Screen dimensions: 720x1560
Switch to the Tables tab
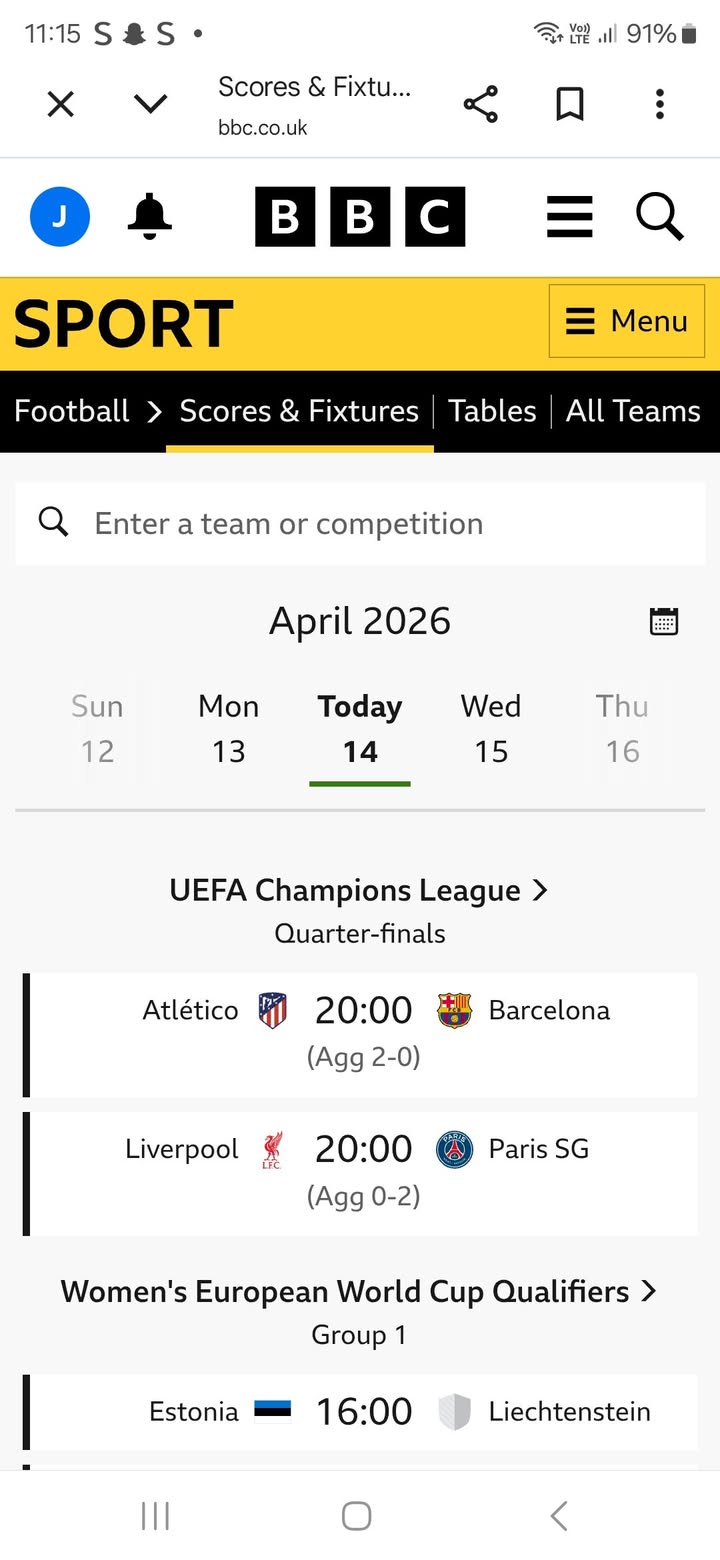(x=492, y=411)
